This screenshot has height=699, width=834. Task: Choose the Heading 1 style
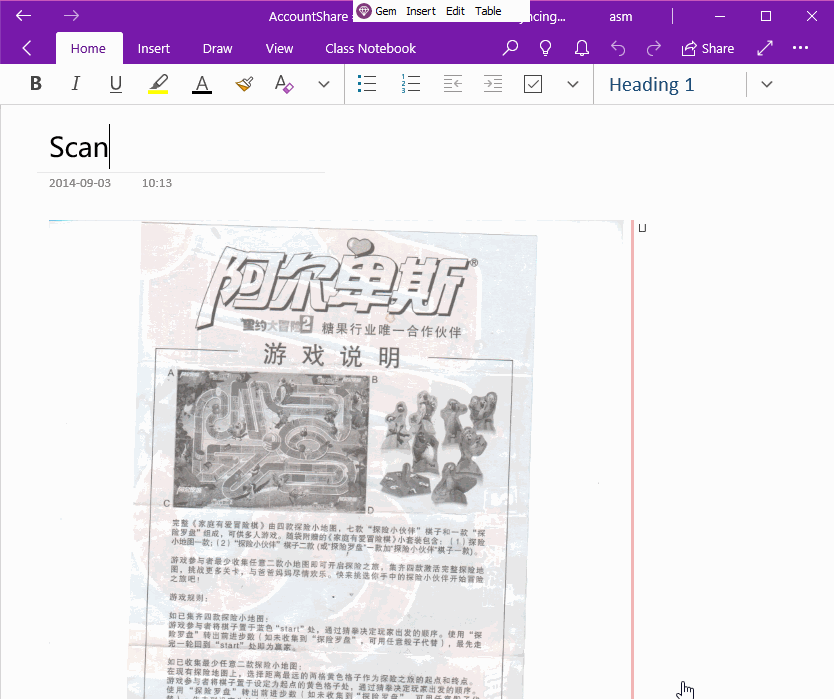(x=652, y=85)
